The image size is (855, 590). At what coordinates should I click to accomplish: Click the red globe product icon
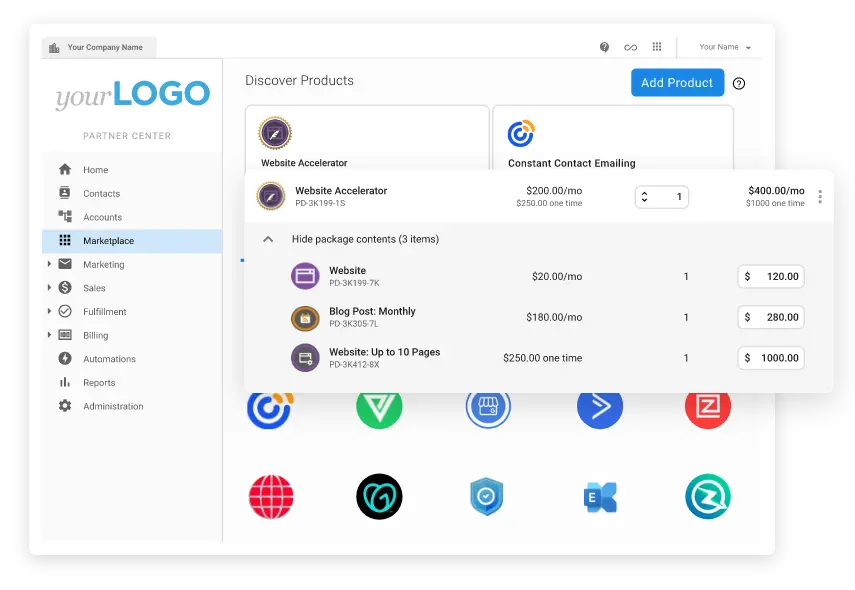tap(271, 496)
